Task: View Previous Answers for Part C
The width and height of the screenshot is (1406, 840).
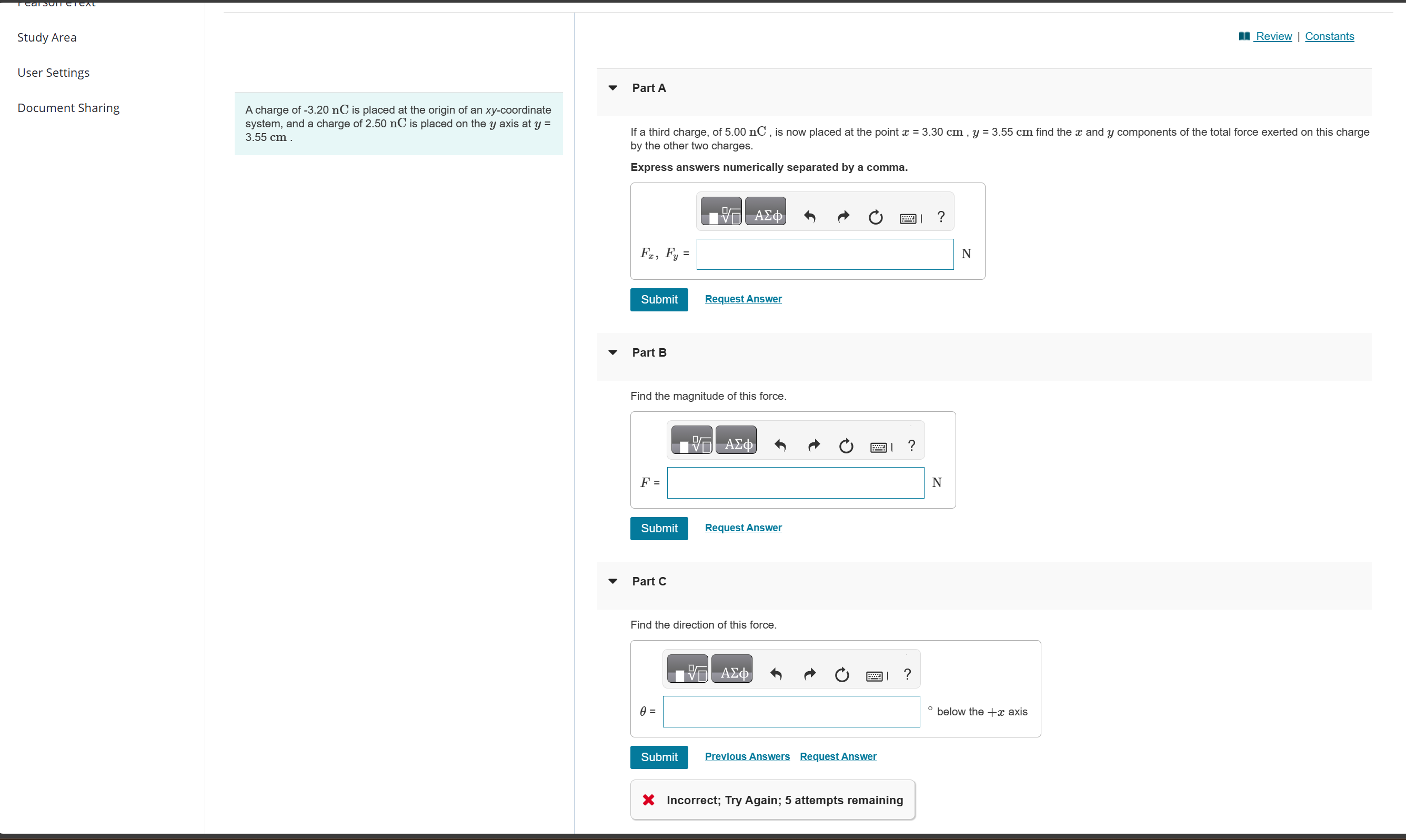Action: point(747,756)
